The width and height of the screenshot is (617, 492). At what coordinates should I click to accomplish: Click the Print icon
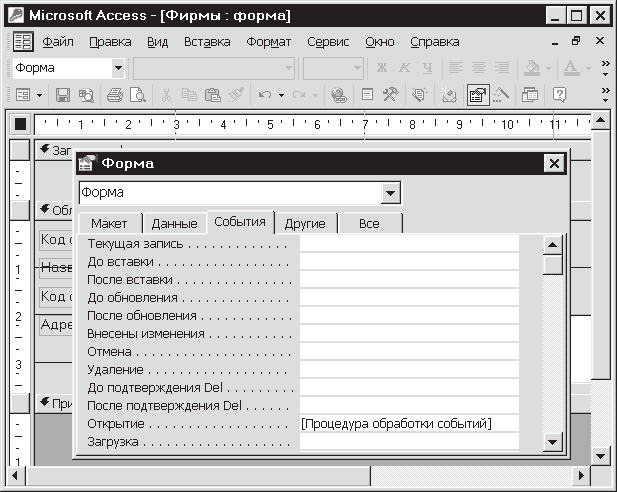(x=114, y=95)
